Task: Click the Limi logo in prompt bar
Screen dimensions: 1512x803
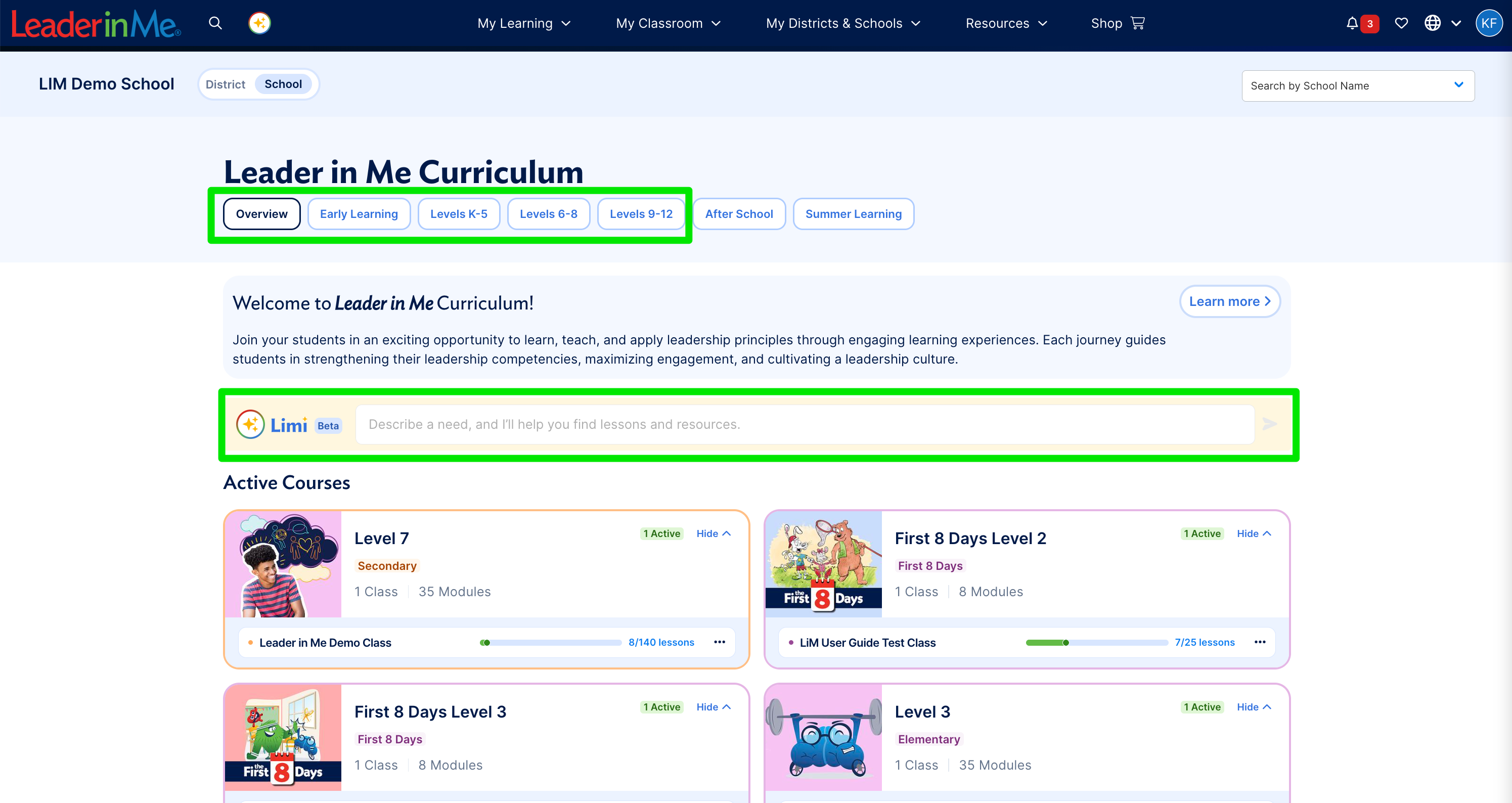Action: (x=271, y=424)
